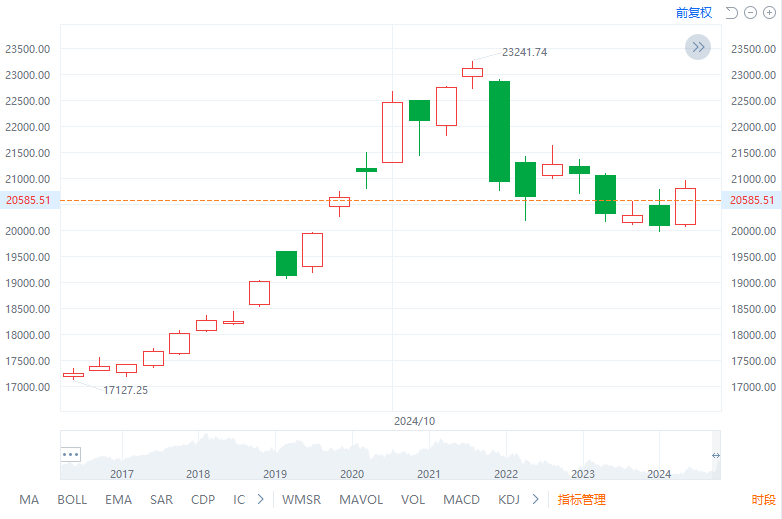Zoom in using the plus circle icon
The image size is (782, 519).
[769, 13]
